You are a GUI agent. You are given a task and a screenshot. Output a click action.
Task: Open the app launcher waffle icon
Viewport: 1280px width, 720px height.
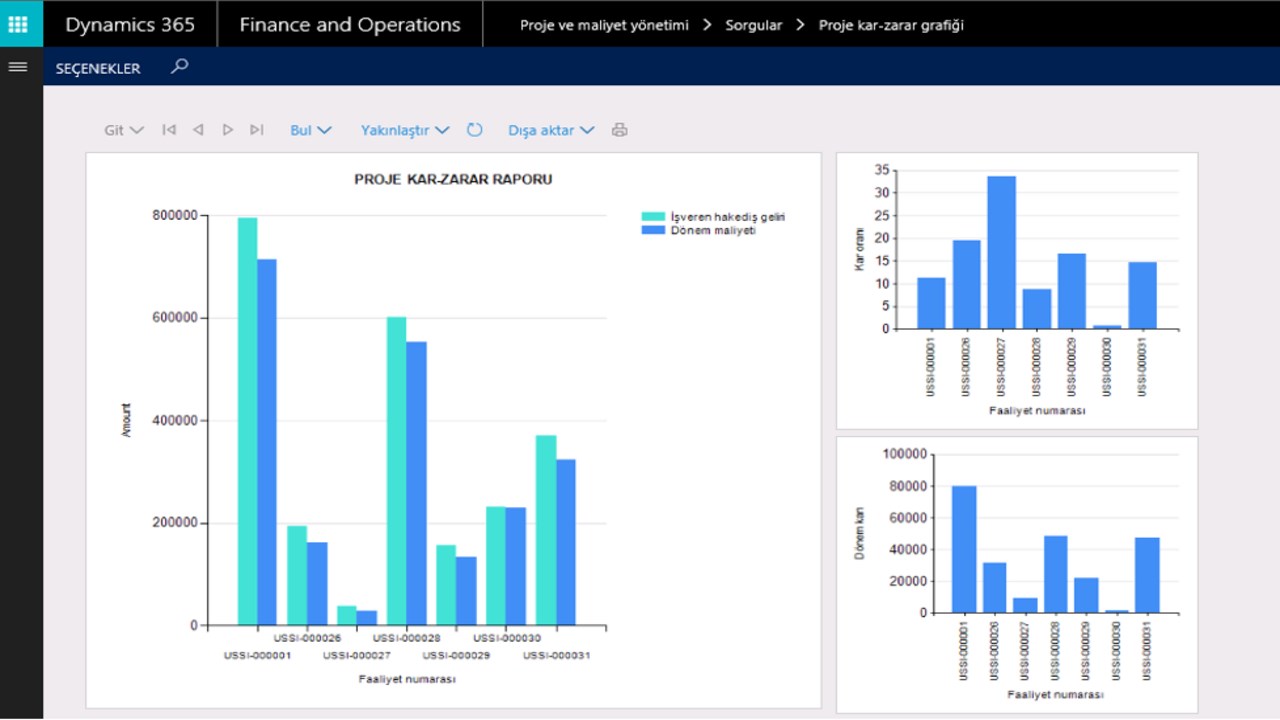(x=18, y=24)
